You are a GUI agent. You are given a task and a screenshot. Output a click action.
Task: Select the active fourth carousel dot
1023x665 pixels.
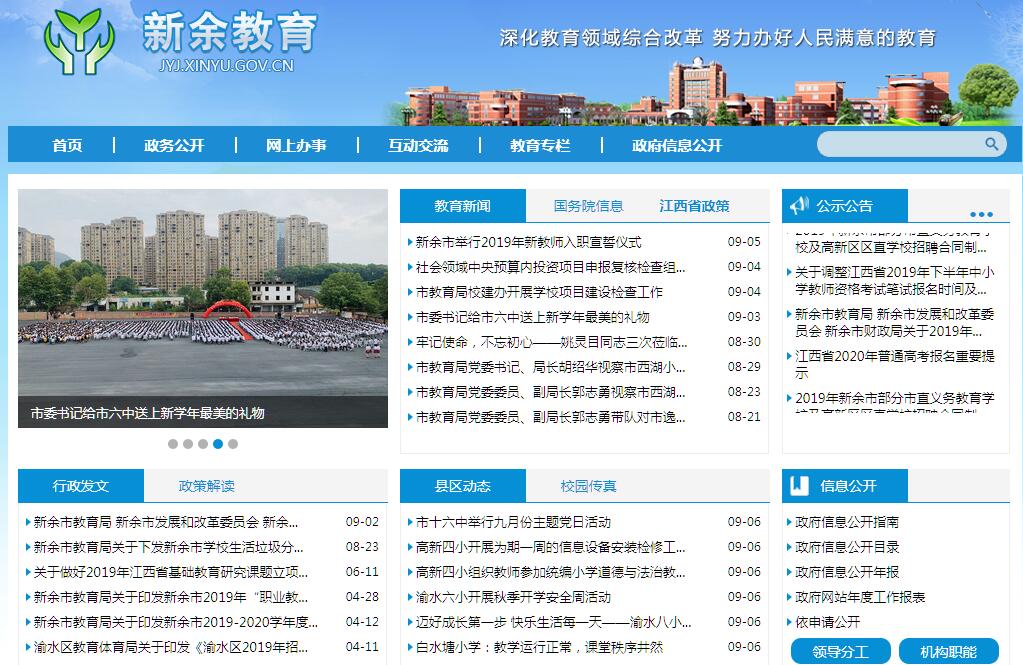click(218, 444)
